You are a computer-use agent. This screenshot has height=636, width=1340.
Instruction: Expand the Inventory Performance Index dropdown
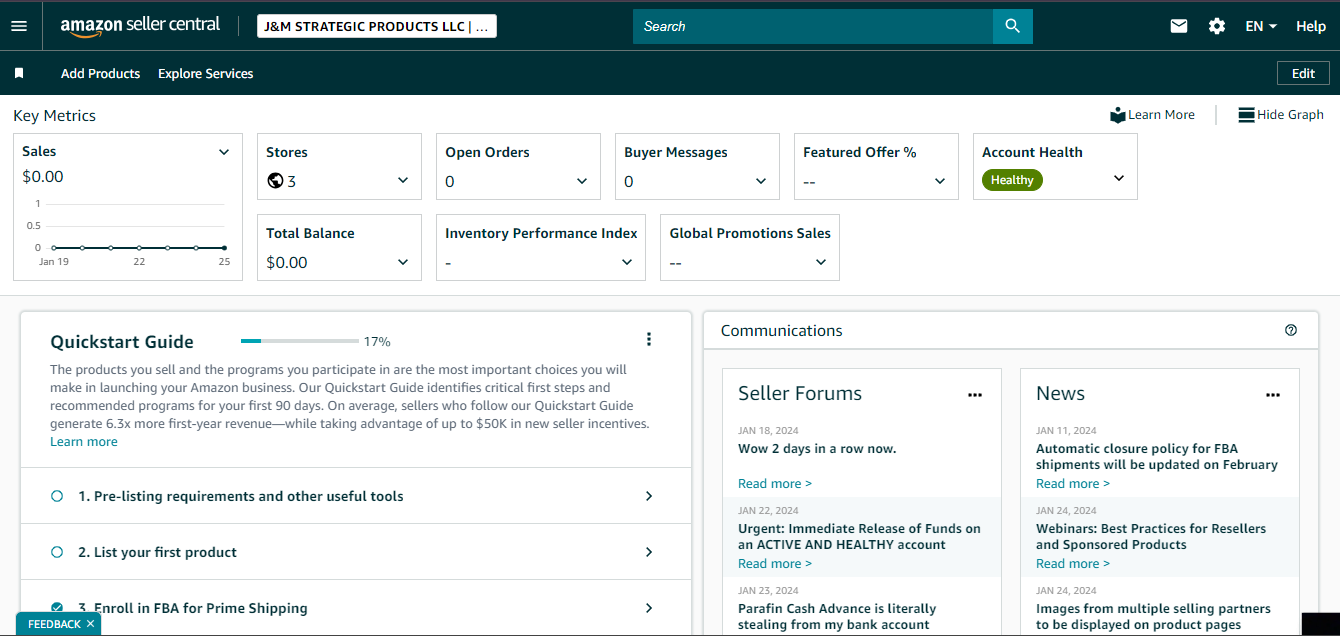[627, 262]
